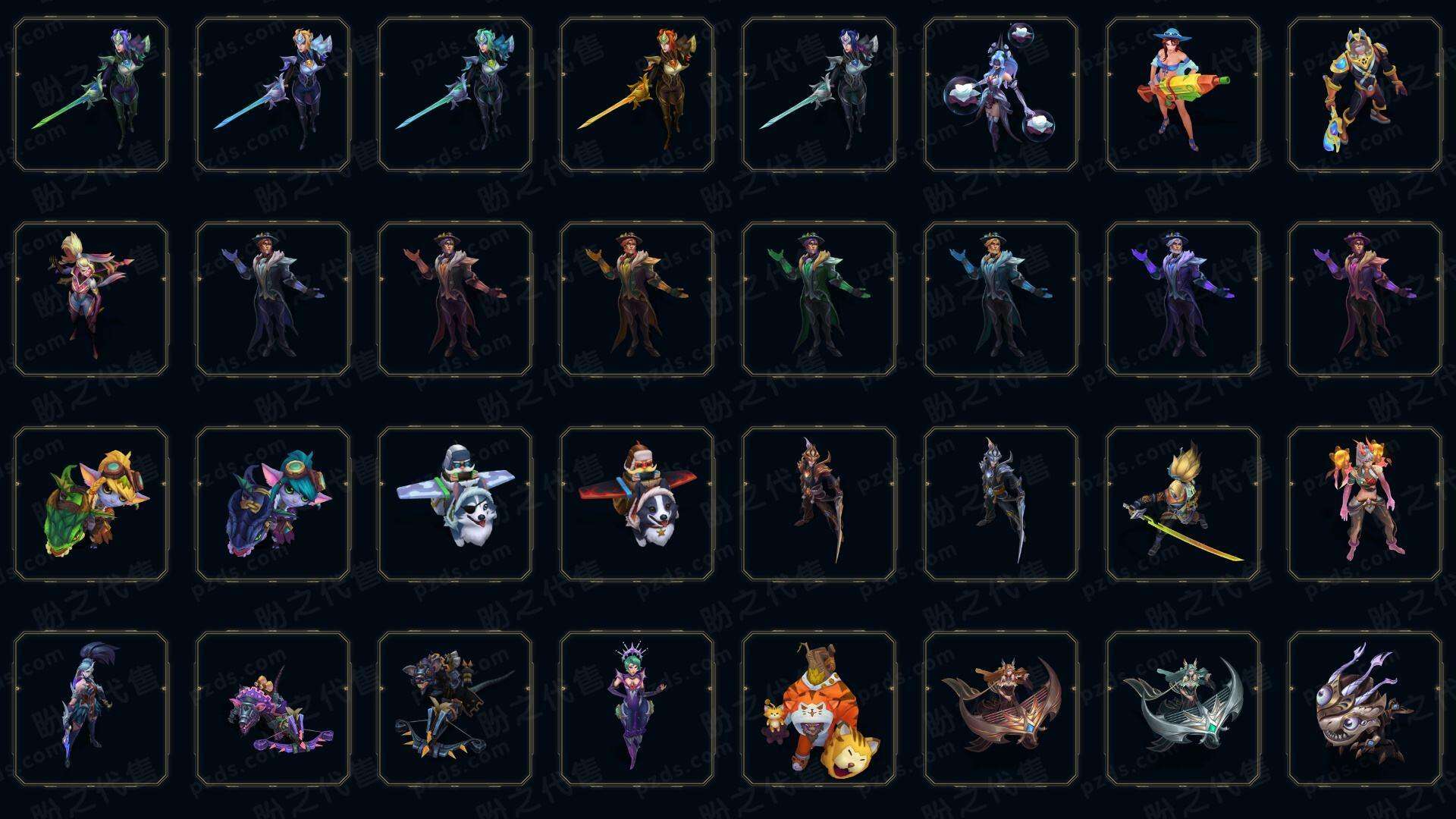The width and height of the screenshot is (1456, 819).
Task: Select the water gun girl skin thumbnail
Action: tap(1183, 95)
